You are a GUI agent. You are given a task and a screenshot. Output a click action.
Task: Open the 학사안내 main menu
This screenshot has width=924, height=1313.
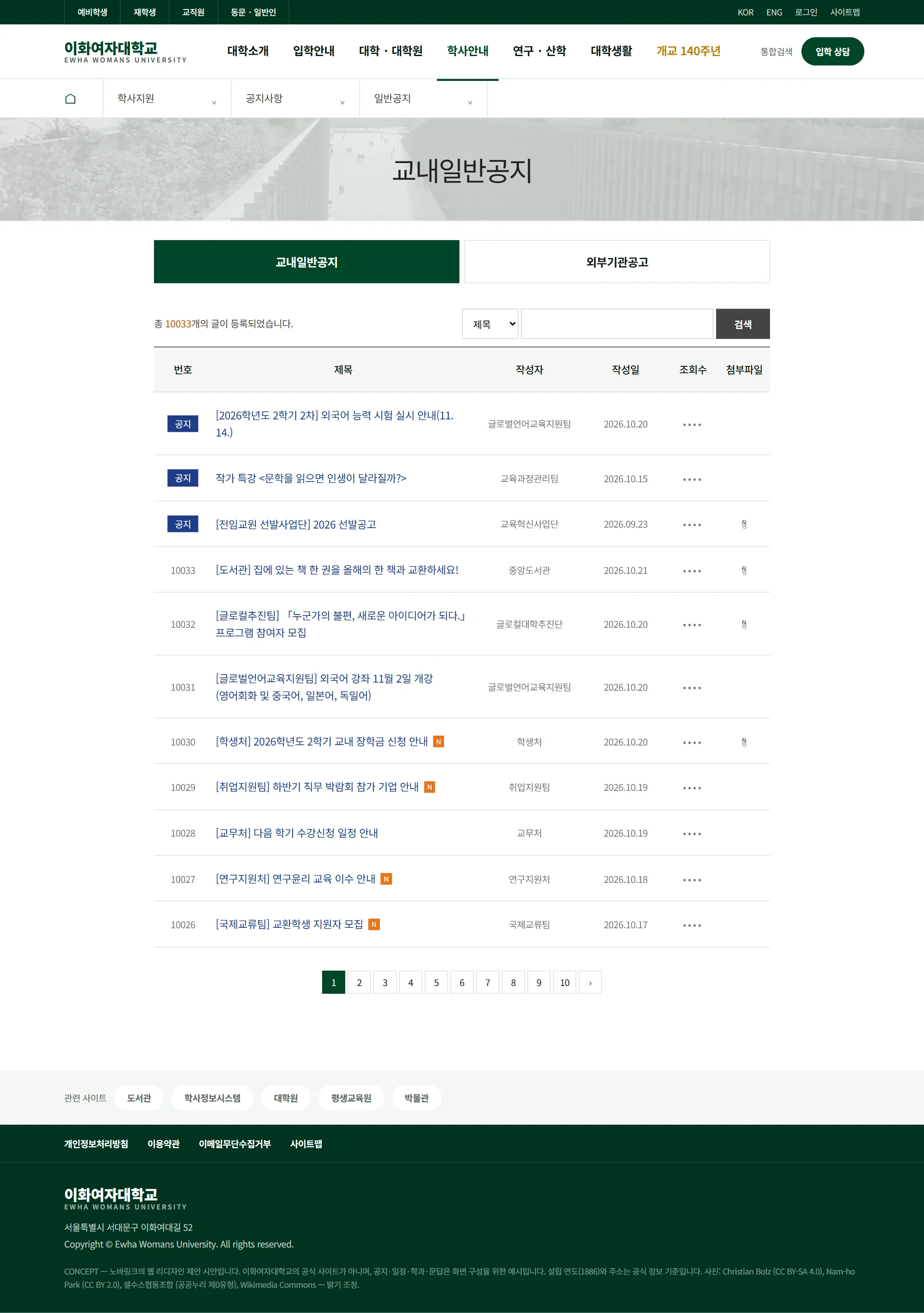click(468, 51)
